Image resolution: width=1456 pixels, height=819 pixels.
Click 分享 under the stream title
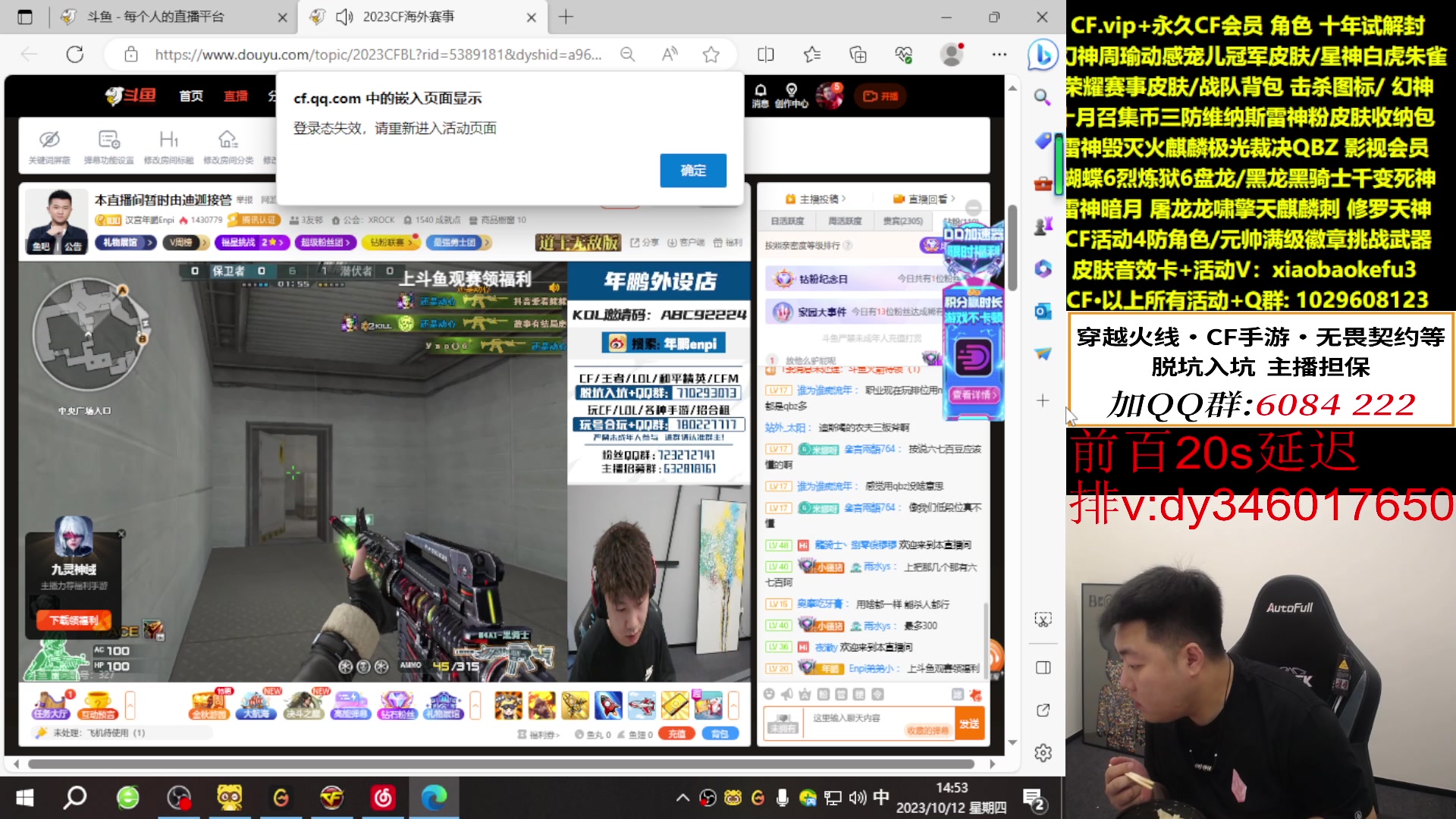[x=645, y=243]
